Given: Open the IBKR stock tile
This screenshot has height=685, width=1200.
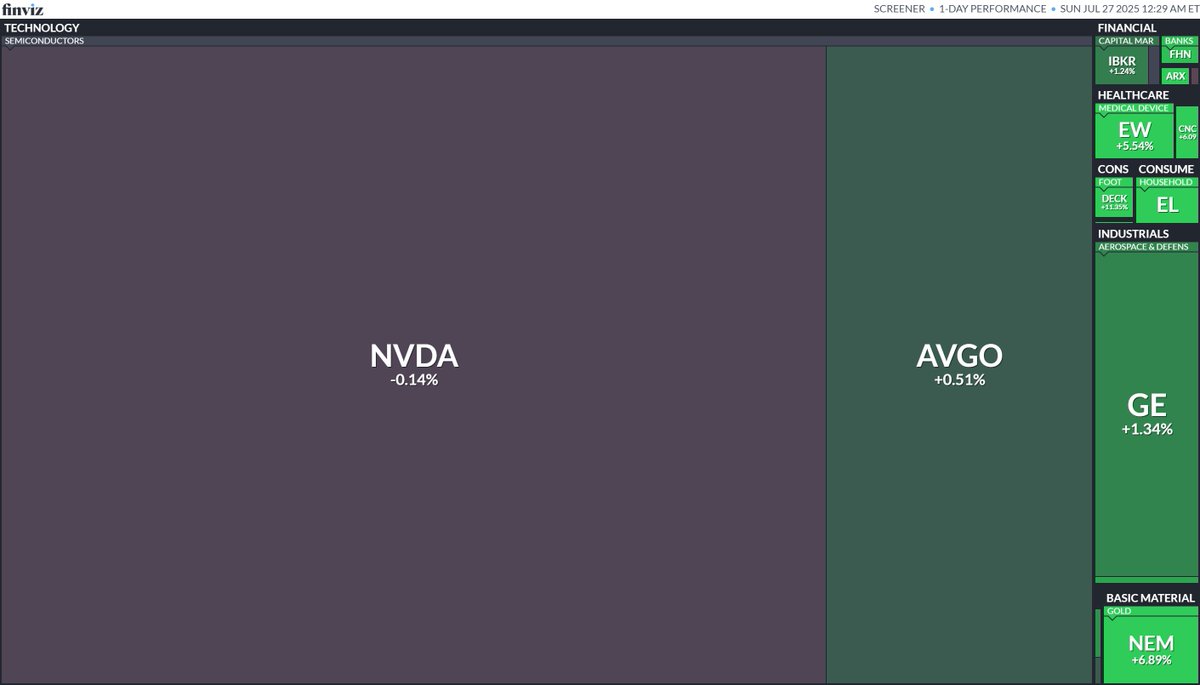Looking at the screenshot, I should pyautogui.click(x=1122, y=65).
